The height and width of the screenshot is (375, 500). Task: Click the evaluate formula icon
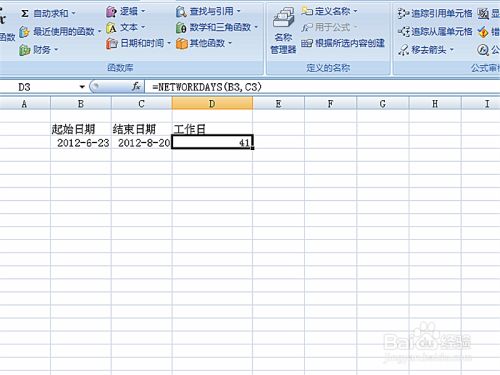[x=483, y=50]
